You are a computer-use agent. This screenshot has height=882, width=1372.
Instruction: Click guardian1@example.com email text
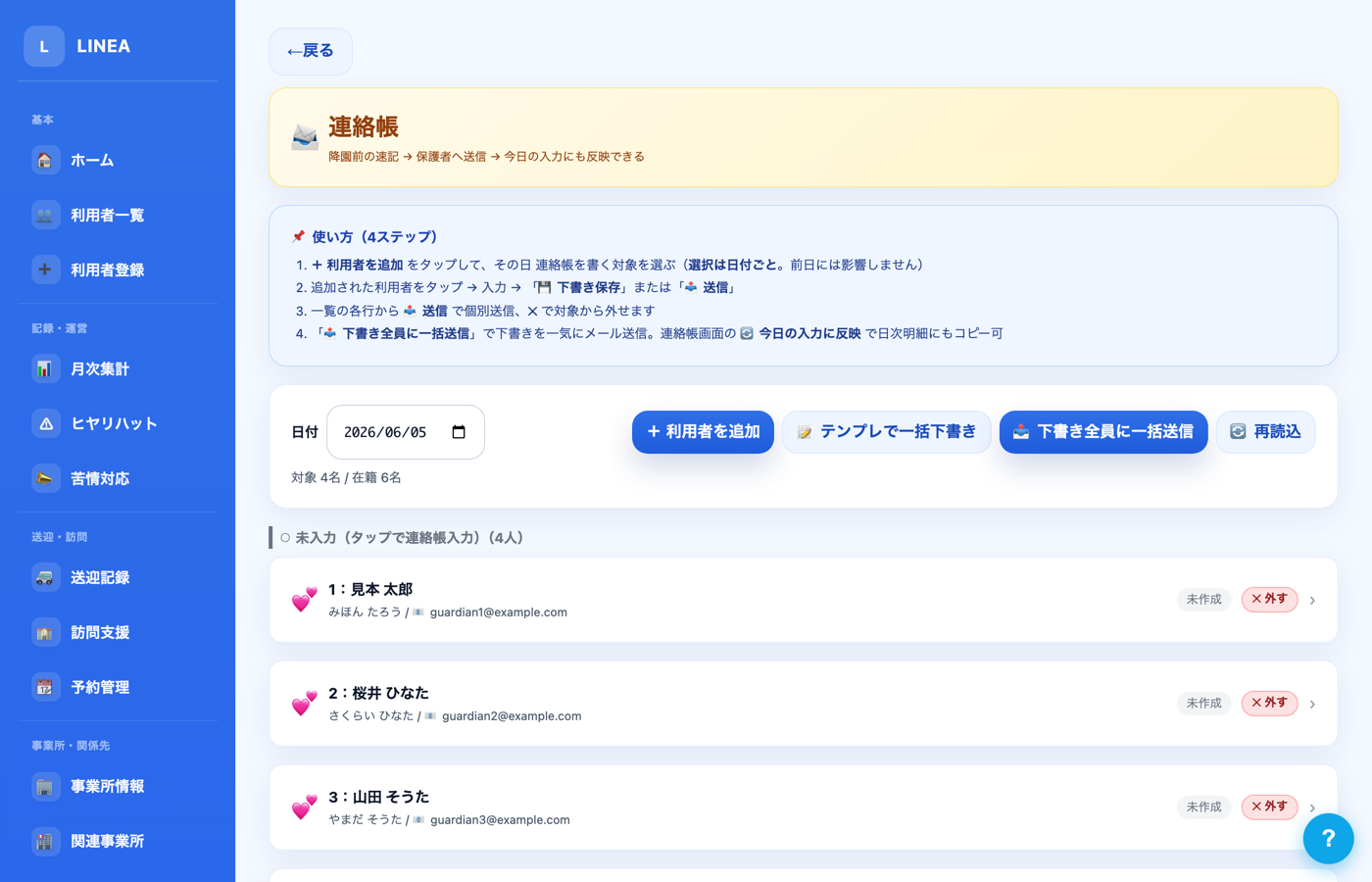click(499, 612)
